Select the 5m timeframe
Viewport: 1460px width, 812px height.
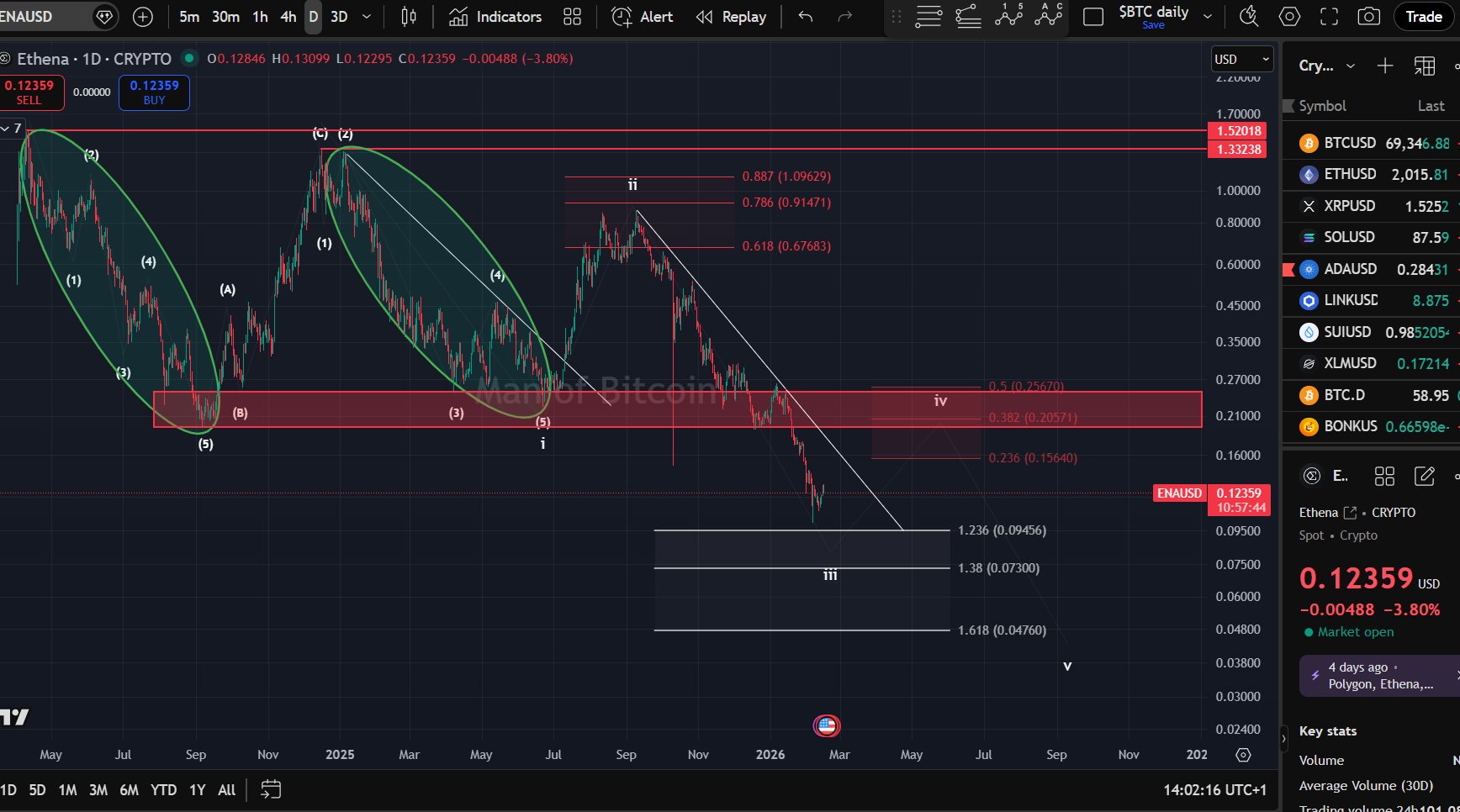click(x=189, y=17)
